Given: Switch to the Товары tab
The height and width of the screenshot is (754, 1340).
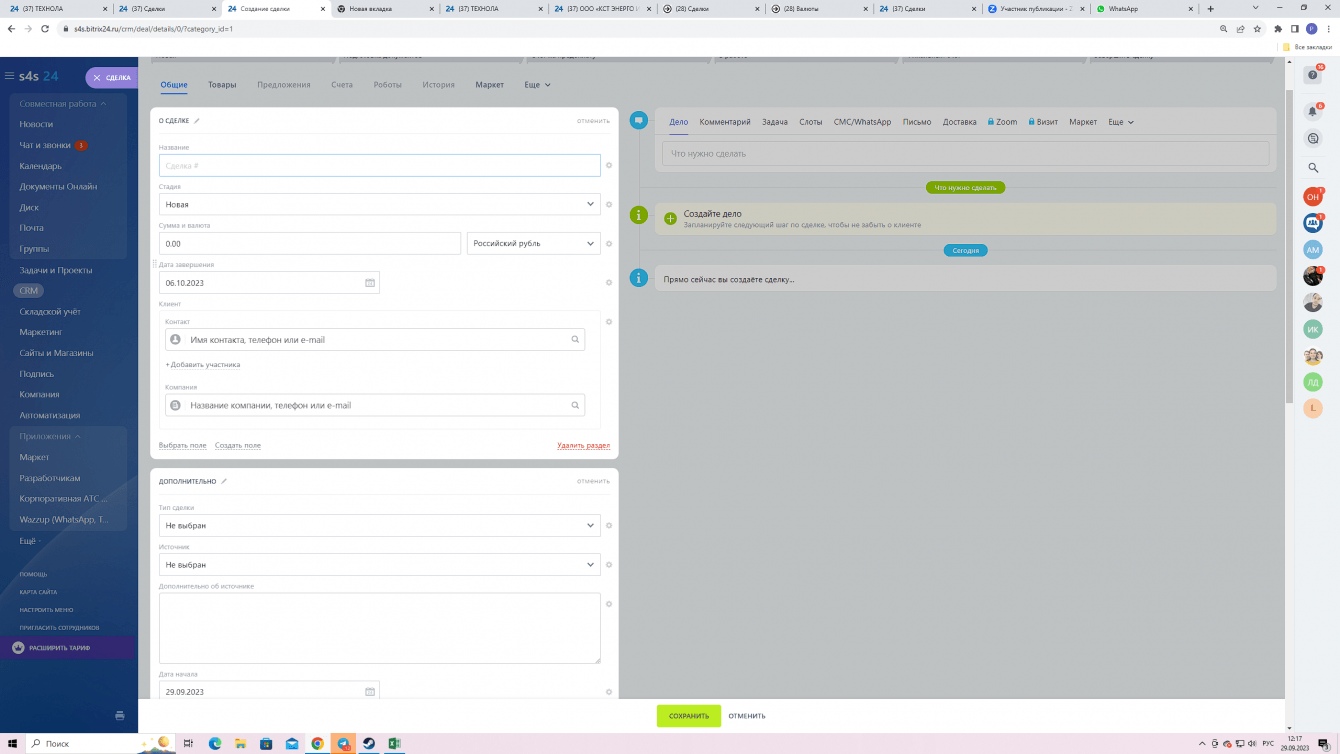Looking at the screenshot, I should [x=222, y=85].
